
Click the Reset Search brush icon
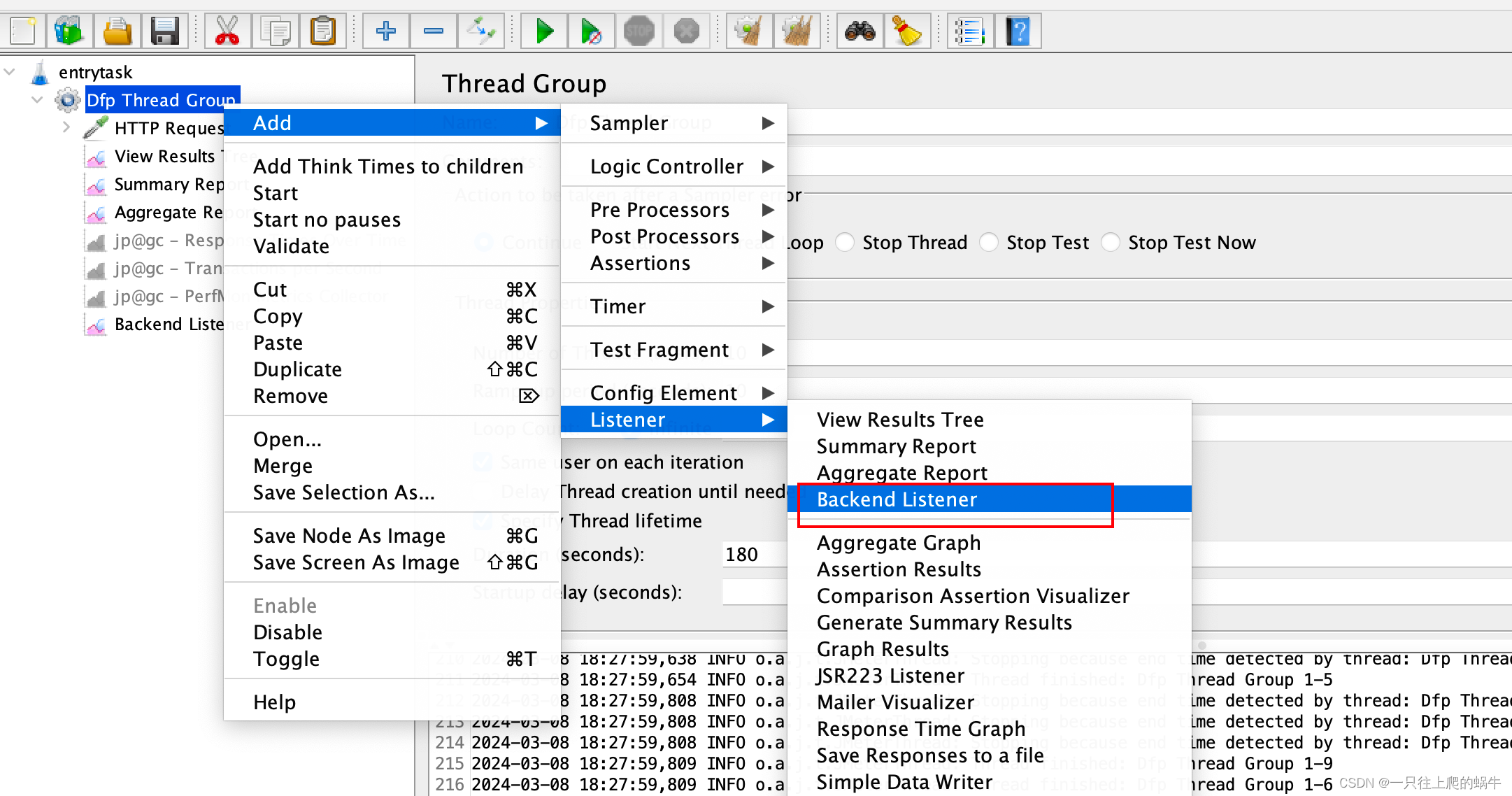click(x=907, y=31)
